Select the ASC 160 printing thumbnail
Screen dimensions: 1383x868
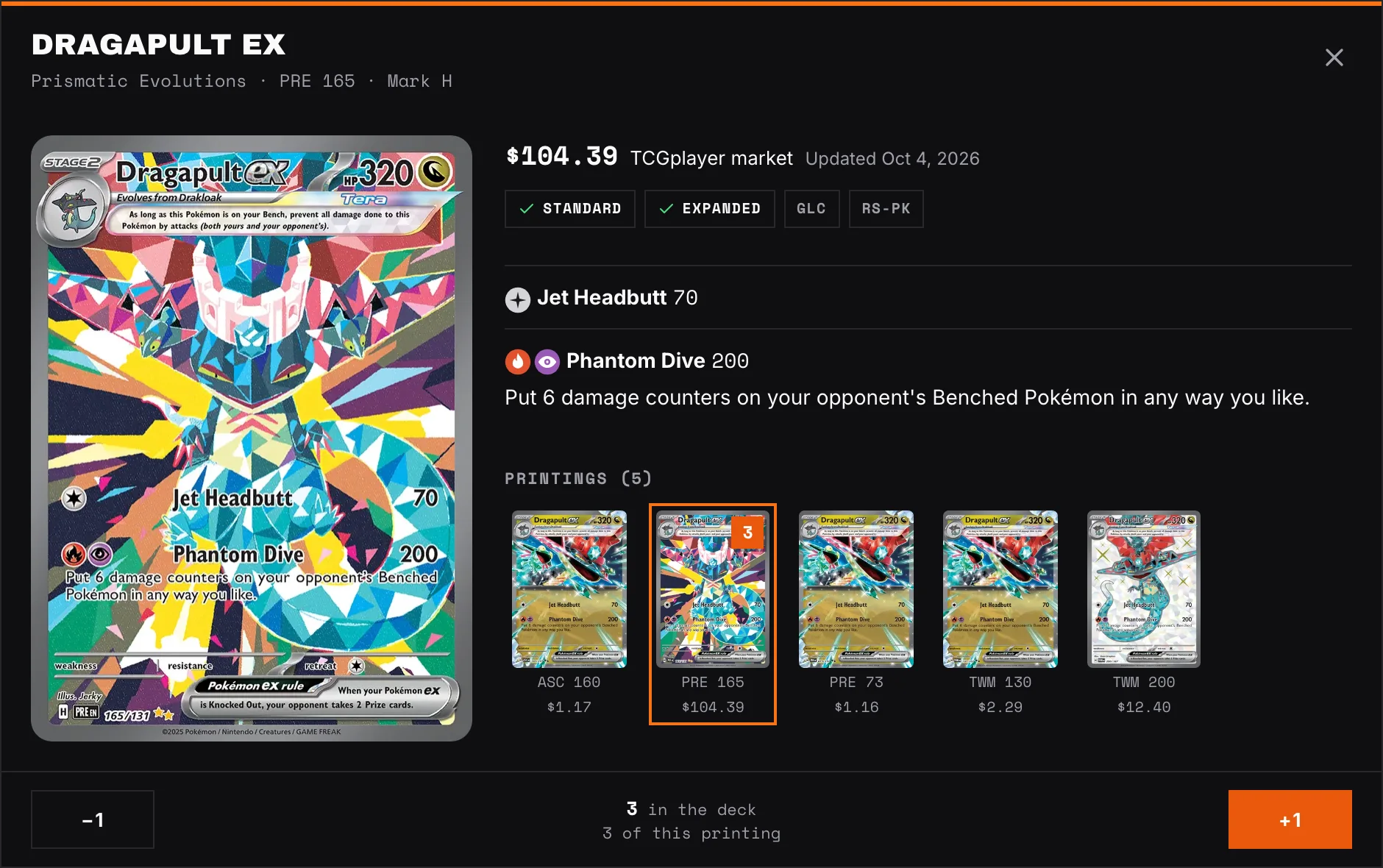pos(569,589)
